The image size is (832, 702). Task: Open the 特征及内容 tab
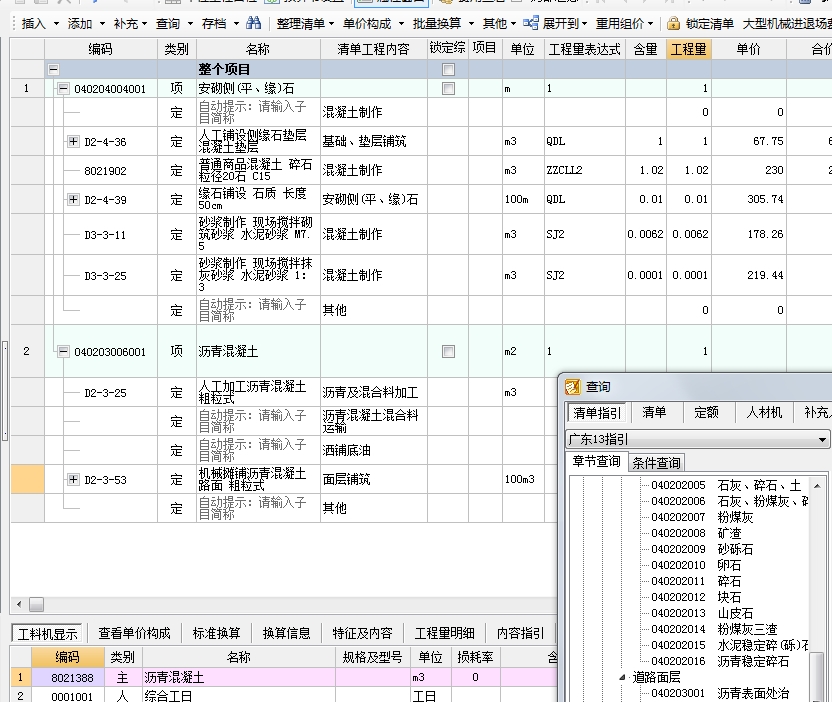click(x=362, y=634)
